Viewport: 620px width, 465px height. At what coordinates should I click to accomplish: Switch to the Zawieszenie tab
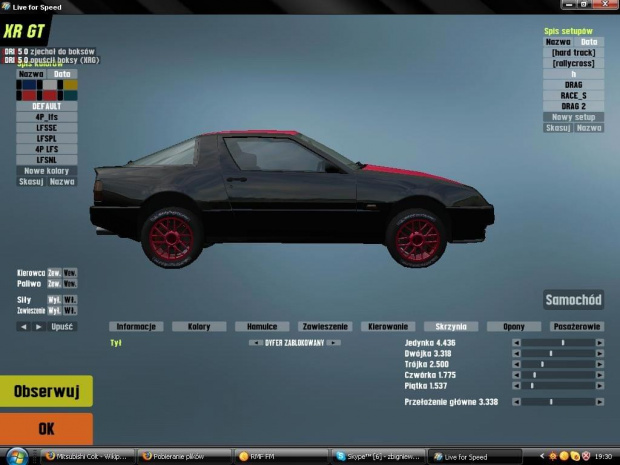[325, 327]
